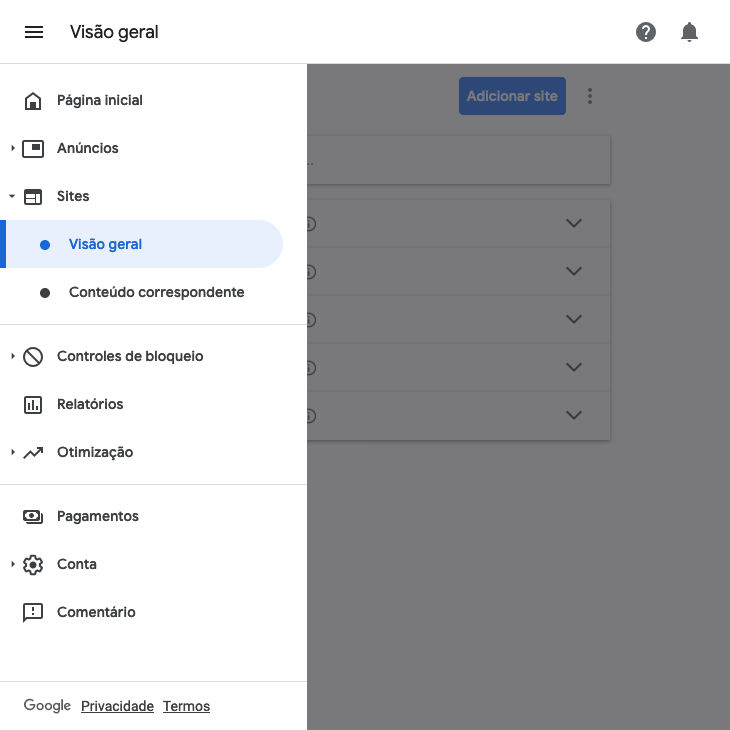Open the three-dot more options menu
Viewport: 730px width, 730px height.
[x=589, y=96]
